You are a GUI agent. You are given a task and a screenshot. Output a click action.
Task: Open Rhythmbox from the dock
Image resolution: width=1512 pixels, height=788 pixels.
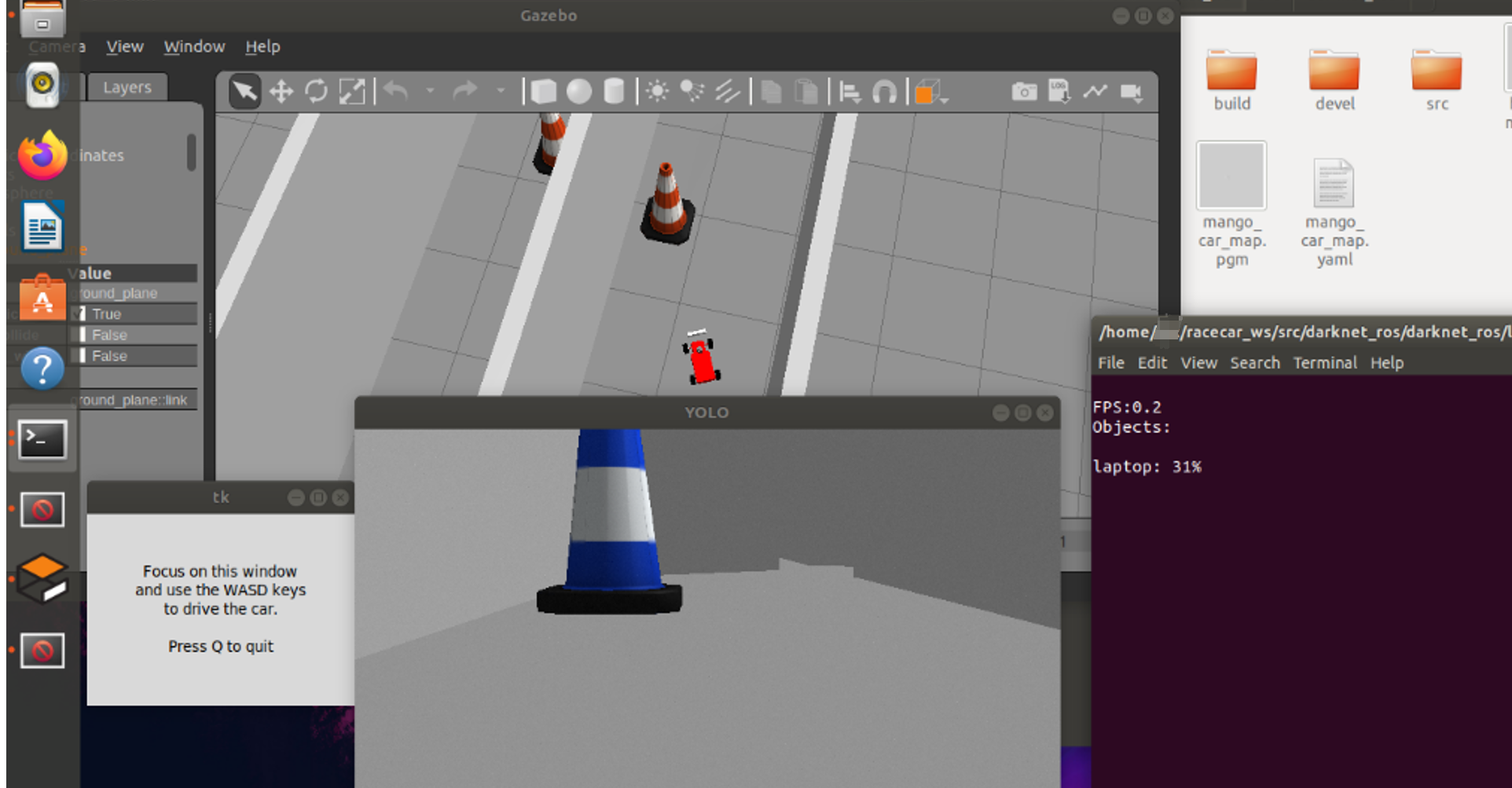[x=42, y=85]
